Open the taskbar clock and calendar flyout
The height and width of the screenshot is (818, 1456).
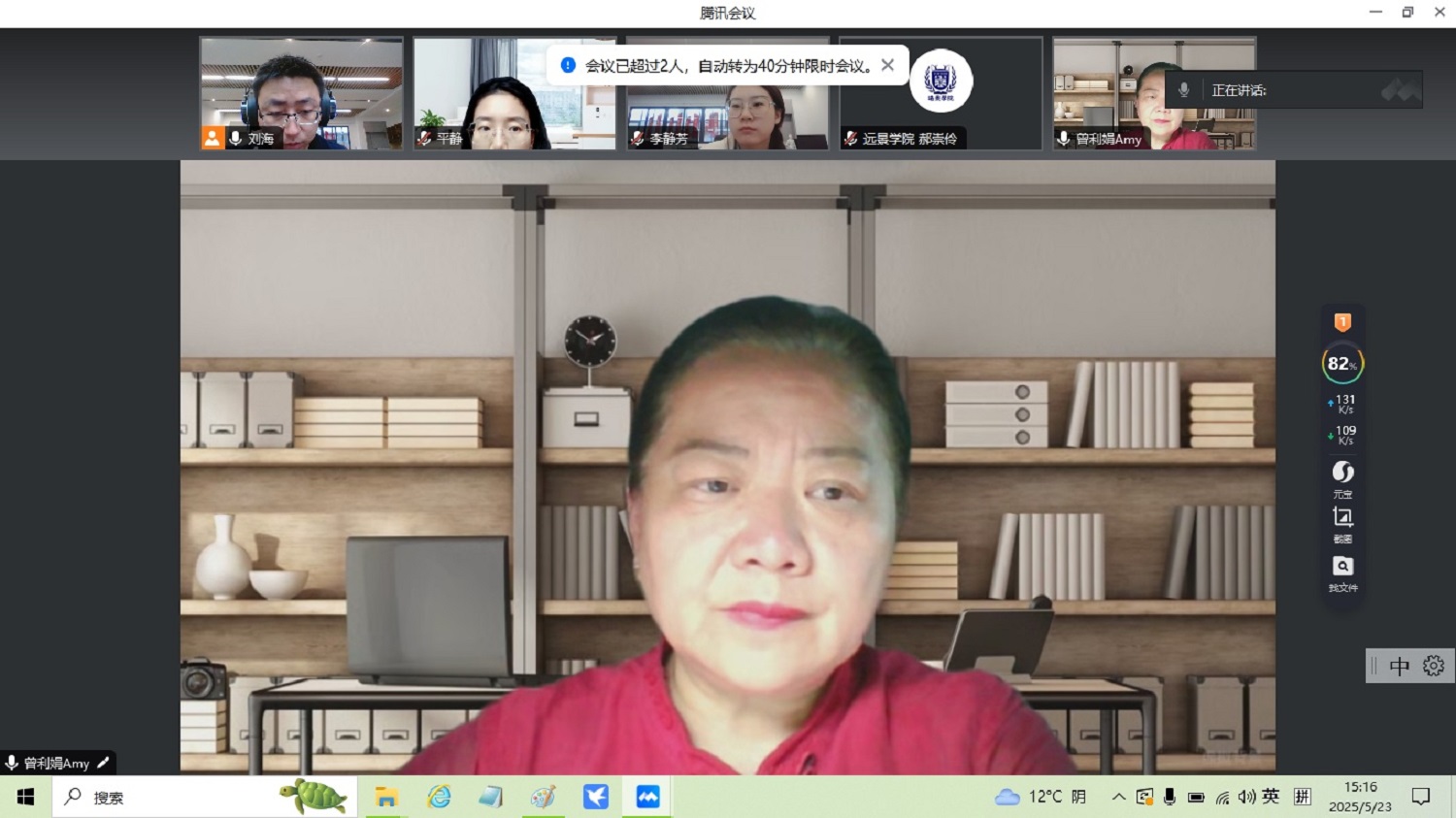[1360, 797]
